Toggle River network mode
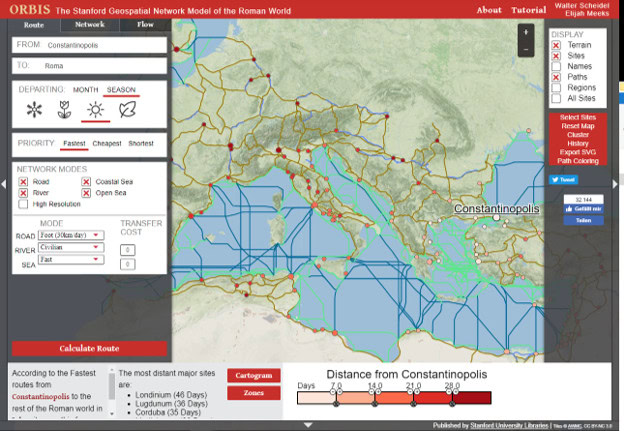Viewport: 624px width, 431px height. (23, 193)
